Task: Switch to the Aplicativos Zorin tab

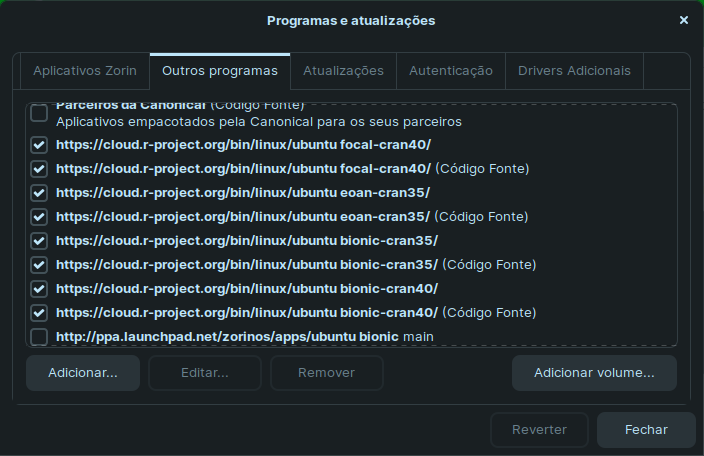Action: [85, 71]
